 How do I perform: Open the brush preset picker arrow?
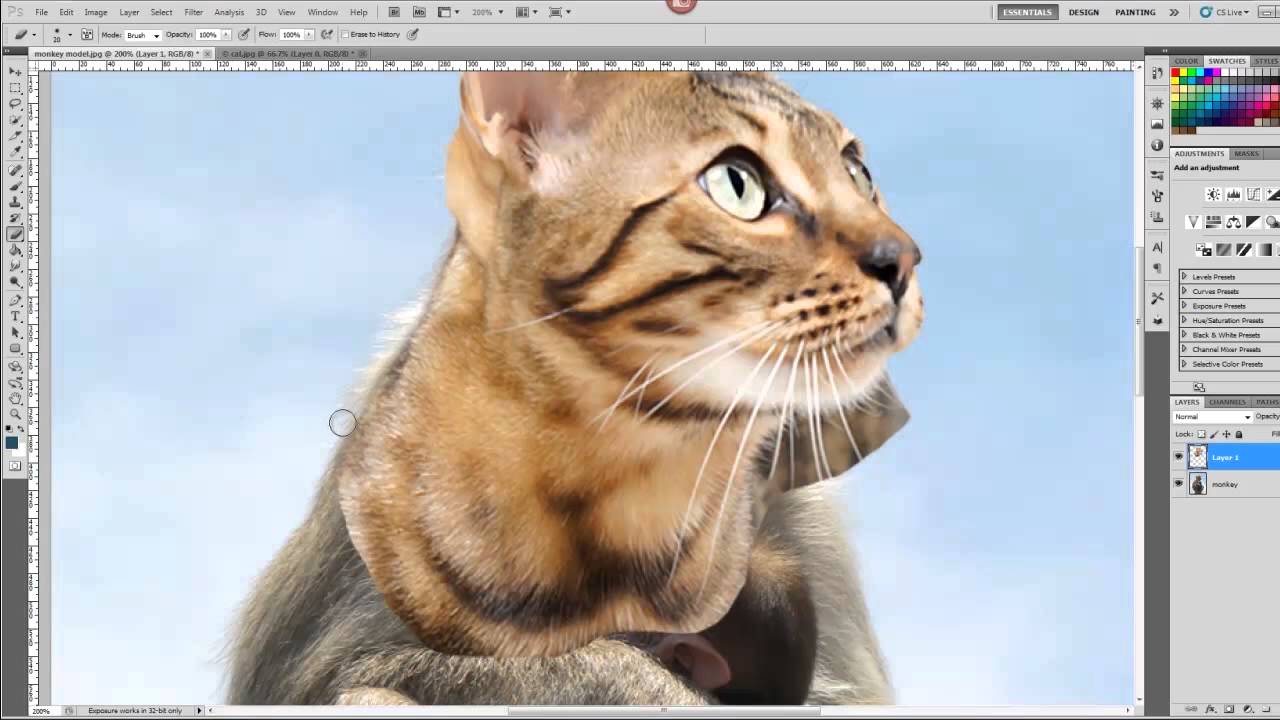[x=69, y=35]
